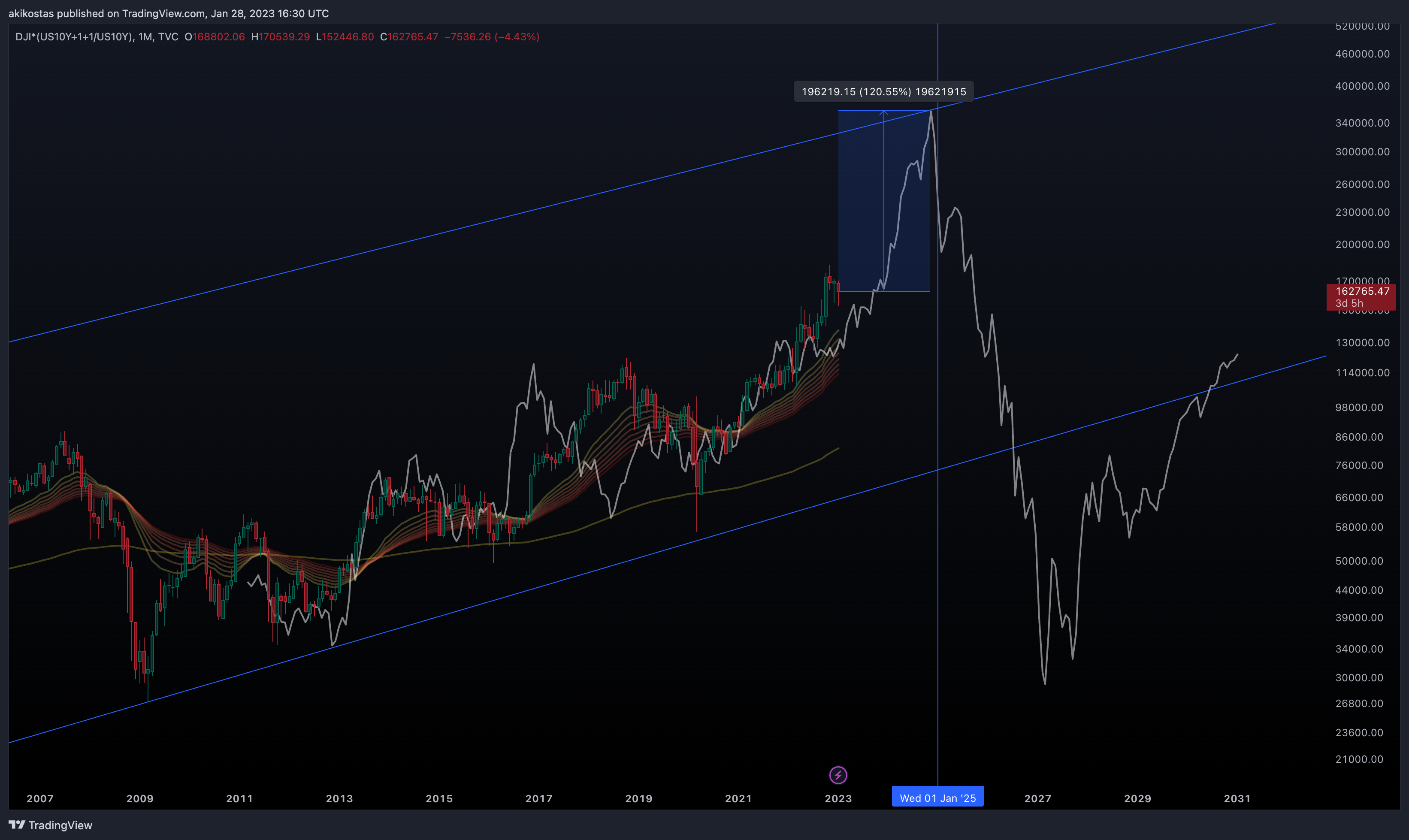Click the 2013 year label on time axis
This screenshot has height=840, width=1409.
[x=339, y=799]
